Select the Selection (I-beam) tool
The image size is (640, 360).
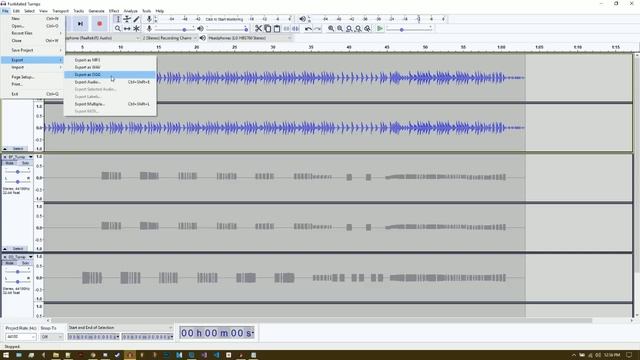[x=118, y=19]
